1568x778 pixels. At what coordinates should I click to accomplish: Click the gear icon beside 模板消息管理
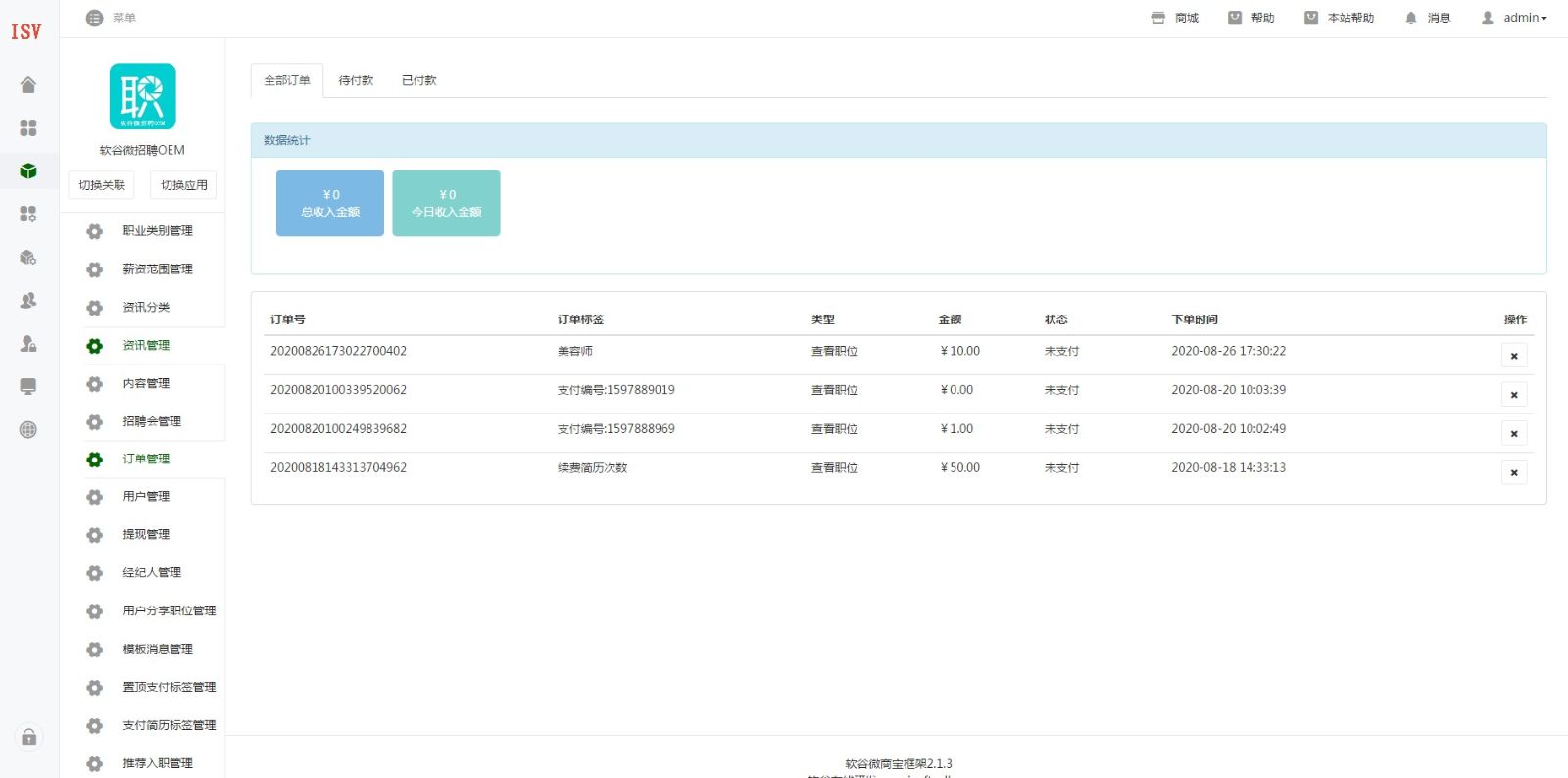[x=94, y=650]
